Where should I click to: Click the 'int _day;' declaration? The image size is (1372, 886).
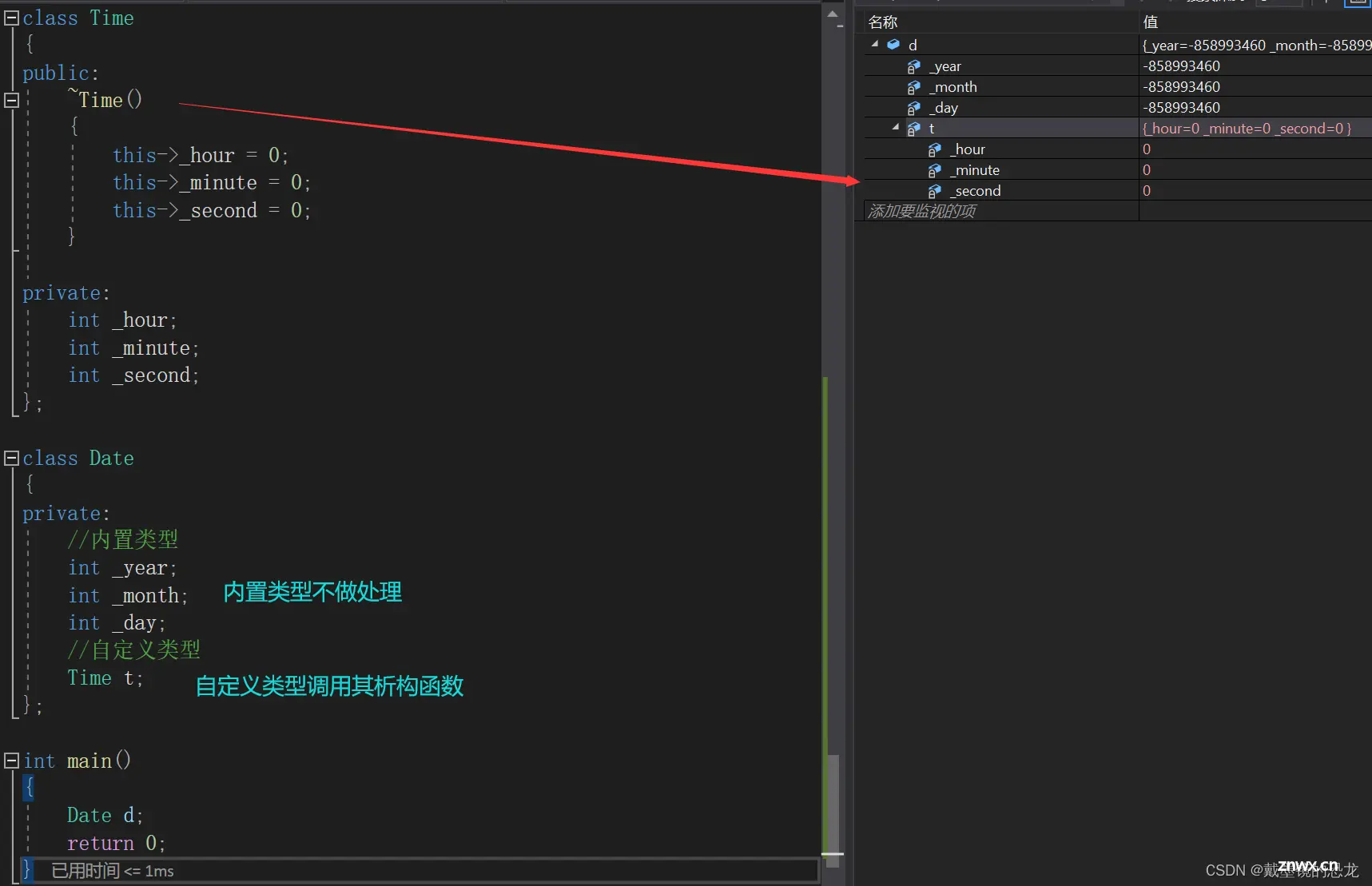pos(117,623)
